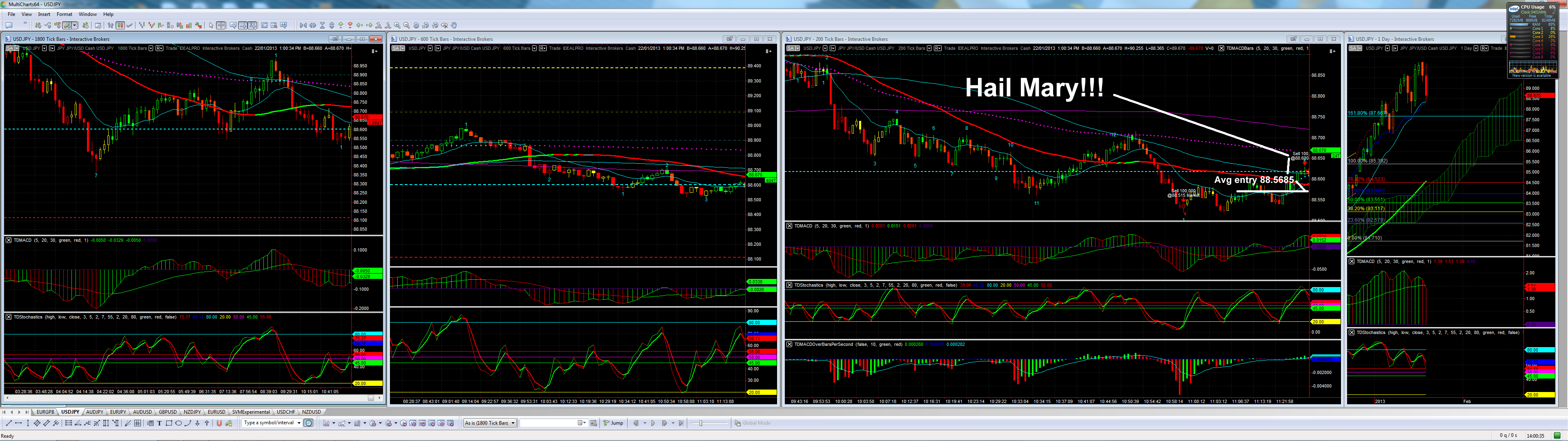Image resolution: width=1568 pixels, height=441 pixels.
Task: Toggle TDMACD status box in 200 Tick chart
Action: click(789, 226)
